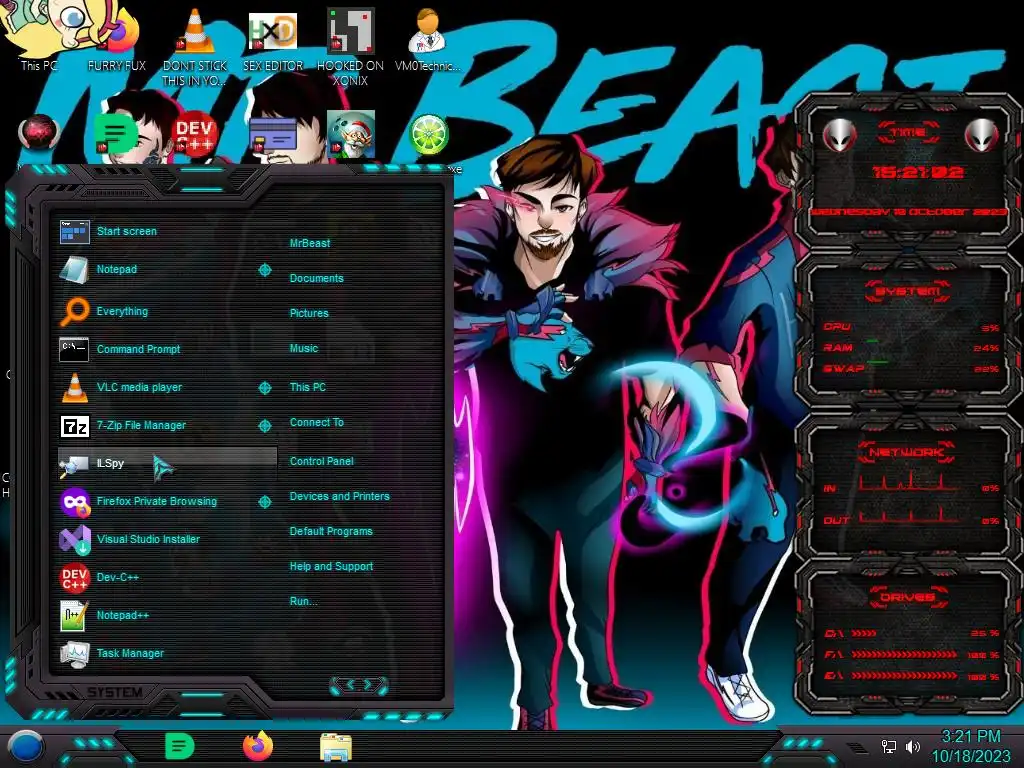Click the start menu left arrow button
This screenshot has height=768, width=1024.
click(349, 684)
